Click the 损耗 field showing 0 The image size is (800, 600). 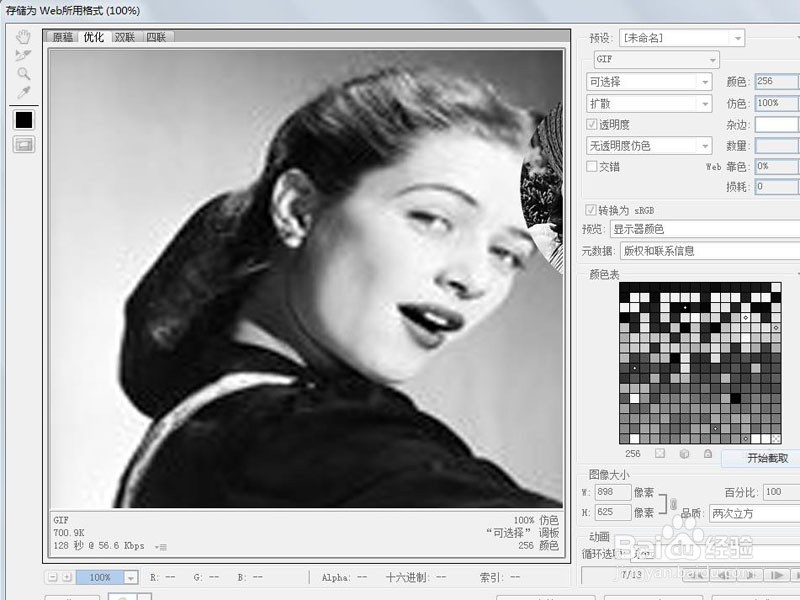pos(777,187)
